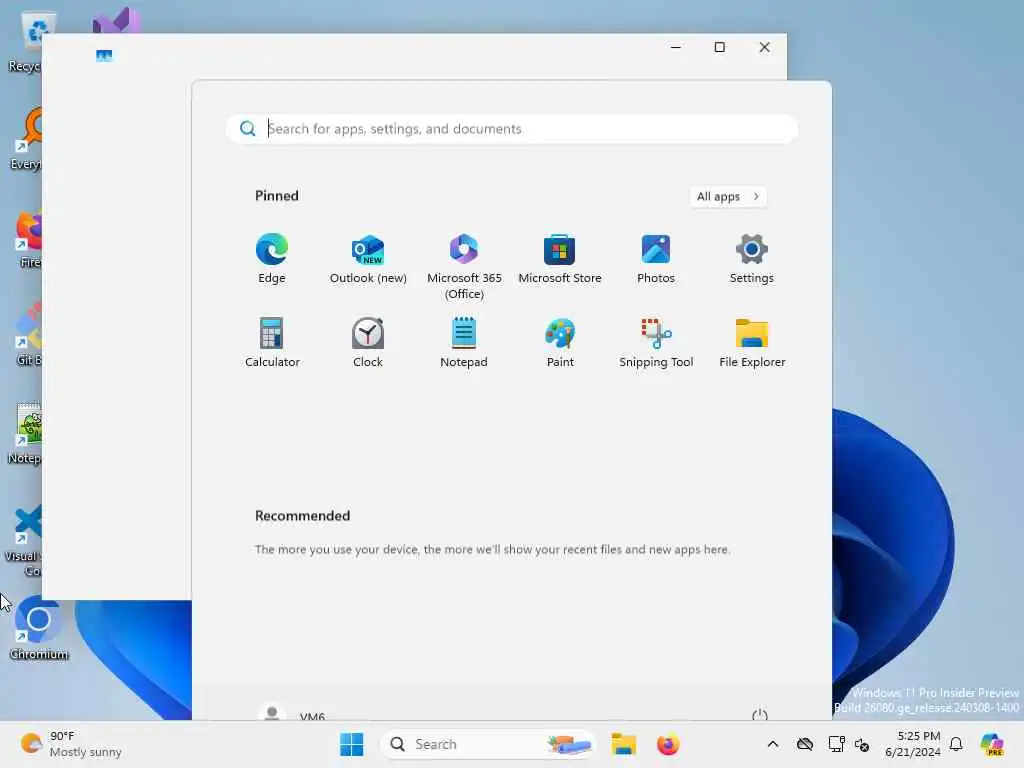Minimize the background window

pos(676,47)
